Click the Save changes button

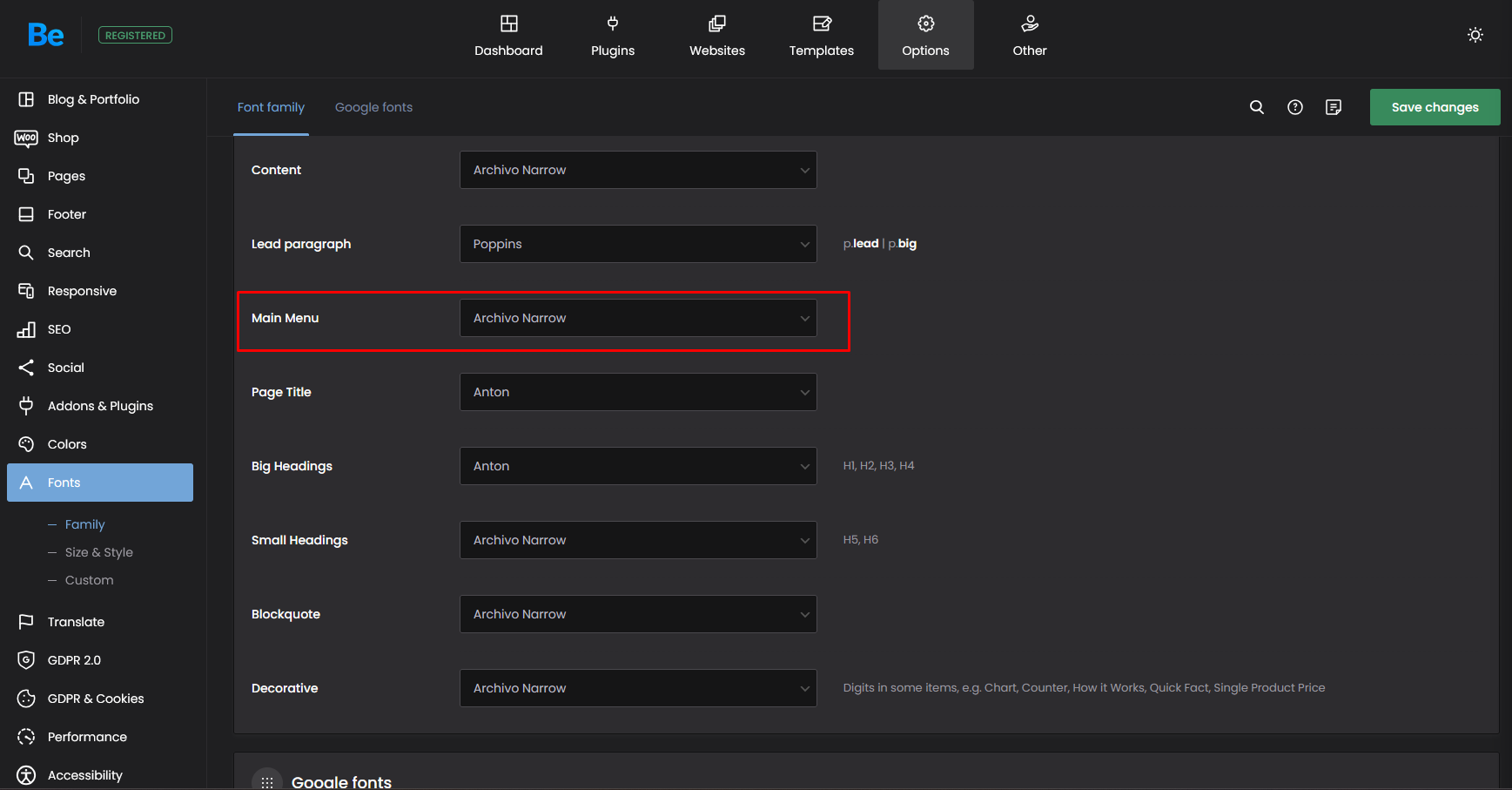pyautogui.click(x=1435, y=107)
